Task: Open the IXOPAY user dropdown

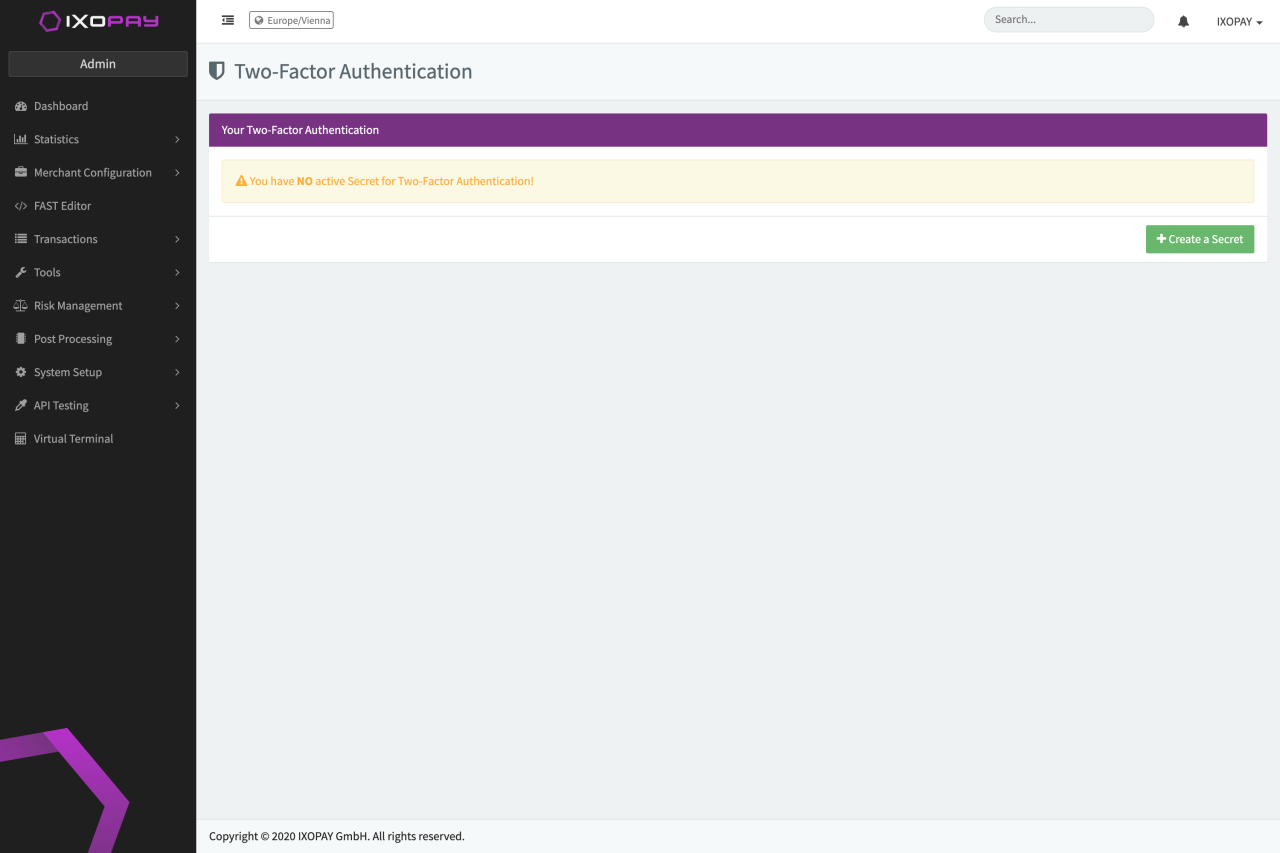Action: tap(1239, 21)
